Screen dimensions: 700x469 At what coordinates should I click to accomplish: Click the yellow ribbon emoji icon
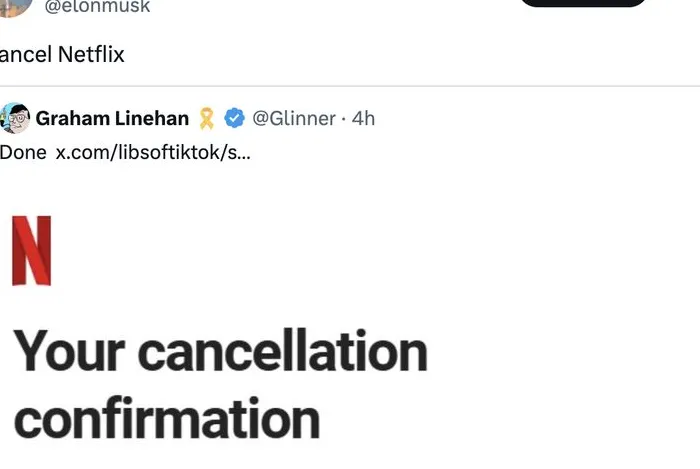207,119
